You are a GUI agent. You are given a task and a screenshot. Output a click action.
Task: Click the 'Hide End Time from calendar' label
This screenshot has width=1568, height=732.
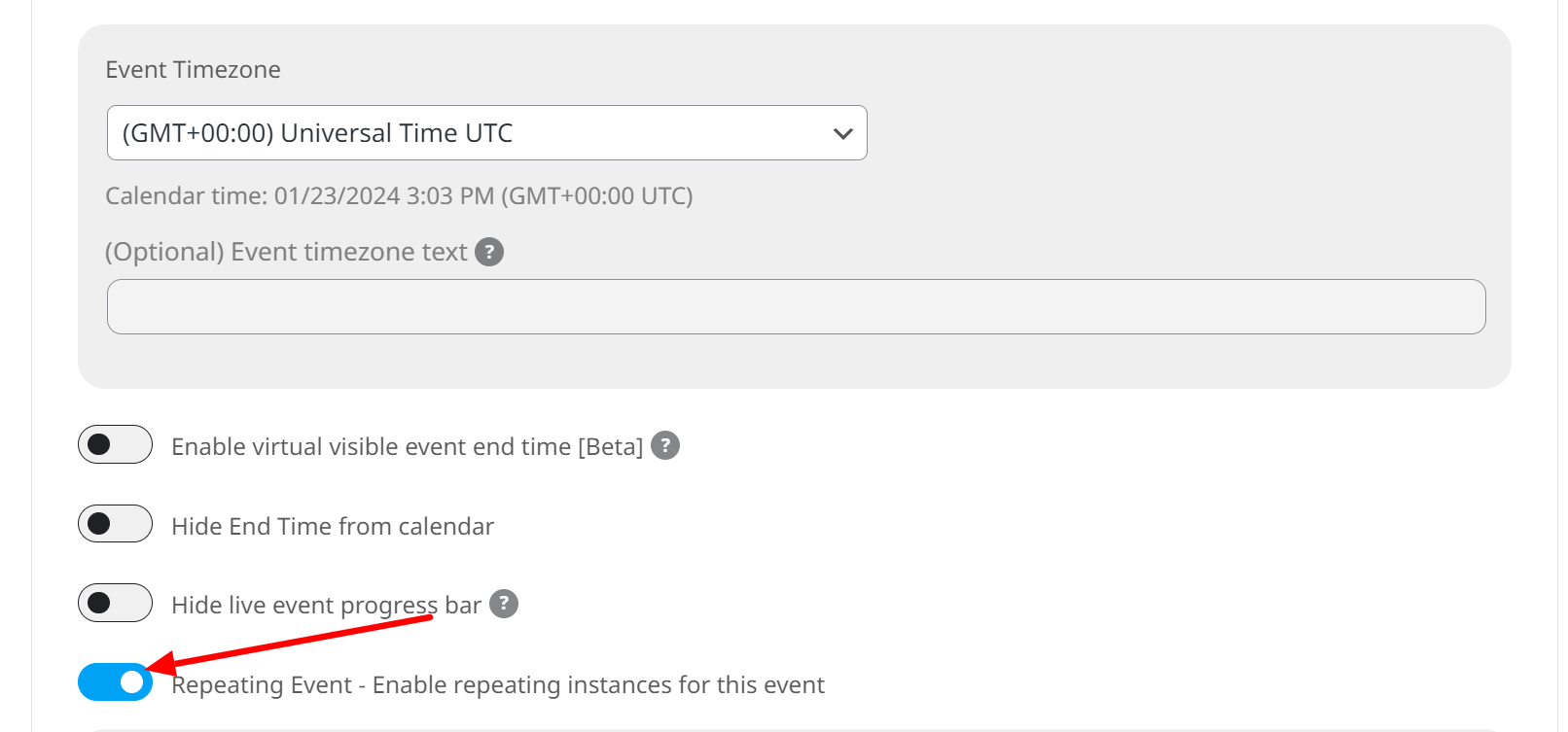333,526
